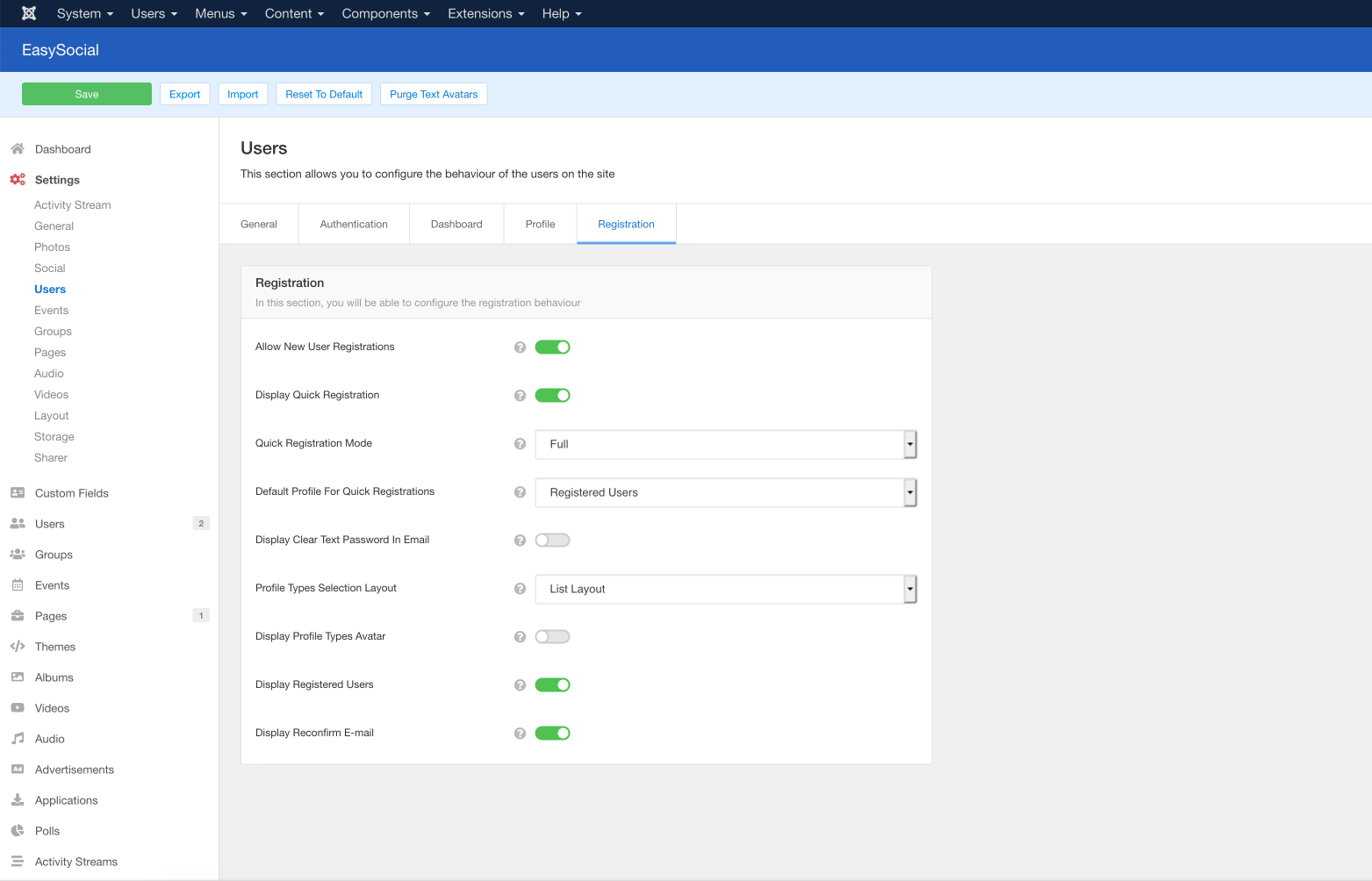Open Activity Stream settings link
1372x881 pixels.
(x=73, y=205)
